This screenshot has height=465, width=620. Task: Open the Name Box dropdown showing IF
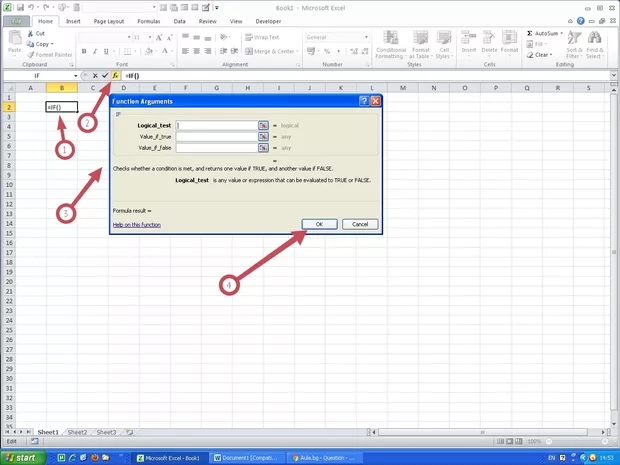pos(75,76)
